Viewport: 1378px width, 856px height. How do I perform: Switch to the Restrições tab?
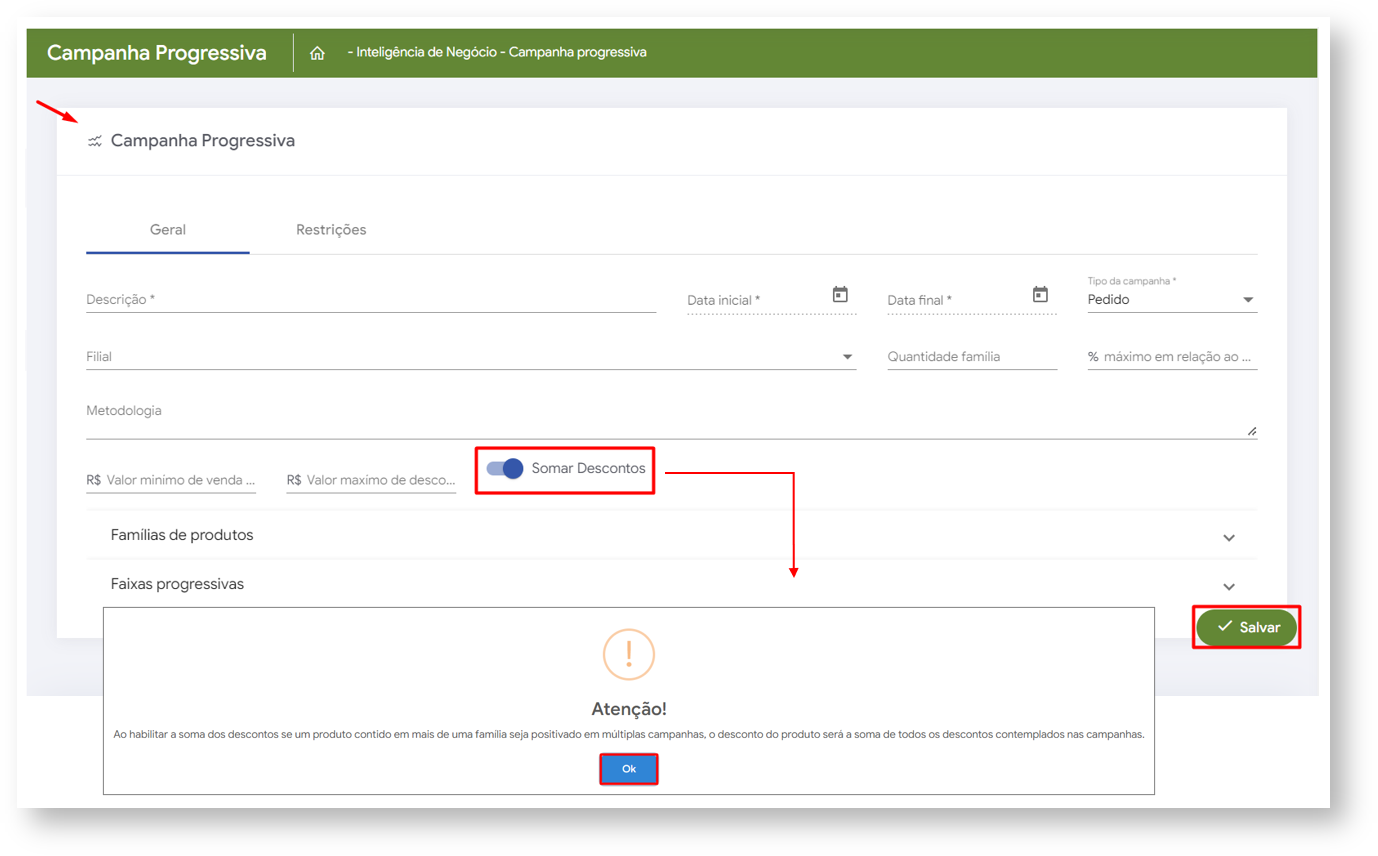(331, 230)
